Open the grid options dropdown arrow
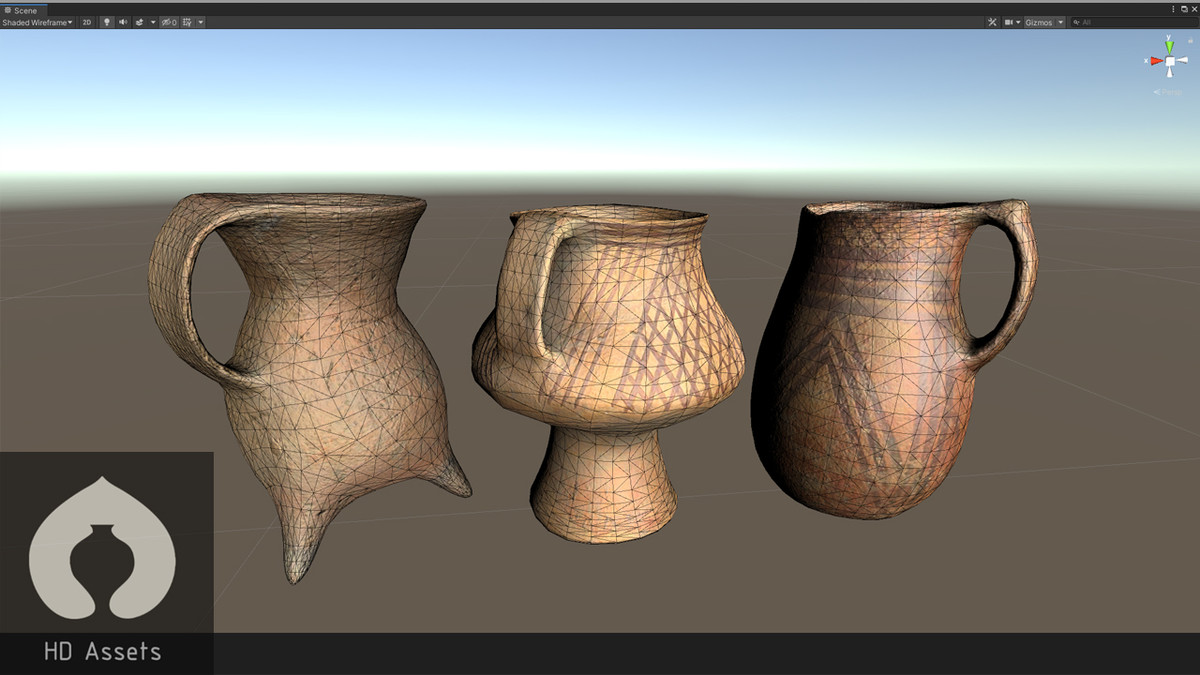This screenshot has width=1200, height=675. 200,21
